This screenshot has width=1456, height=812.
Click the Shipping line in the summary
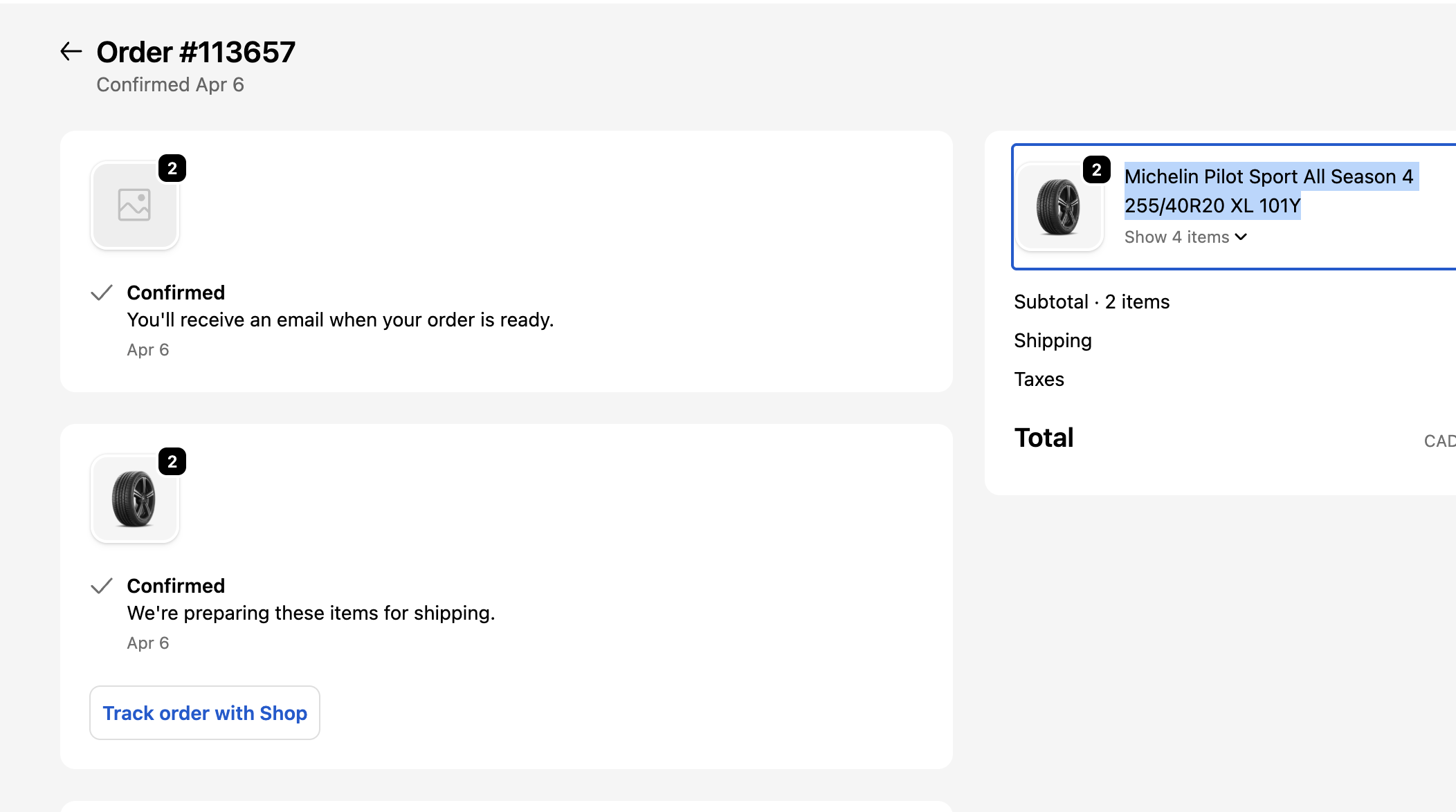click(x=1053, y=340)
